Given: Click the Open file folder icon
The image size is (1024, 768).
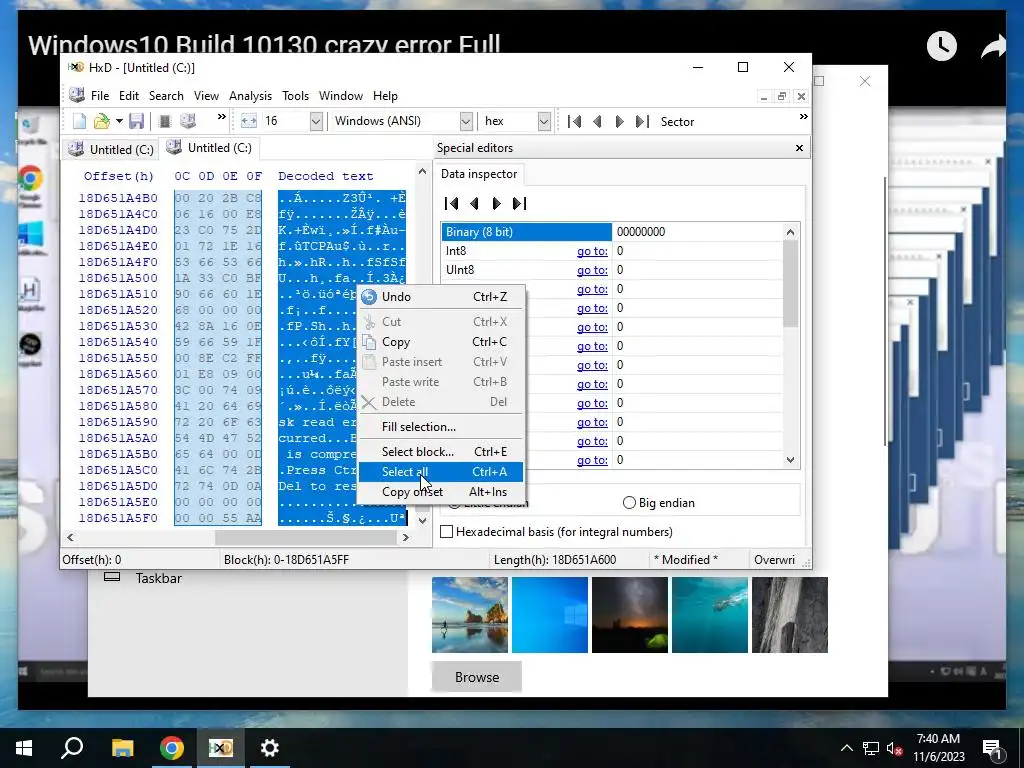Looking at the screenshot, I should [x=101, y=121].
